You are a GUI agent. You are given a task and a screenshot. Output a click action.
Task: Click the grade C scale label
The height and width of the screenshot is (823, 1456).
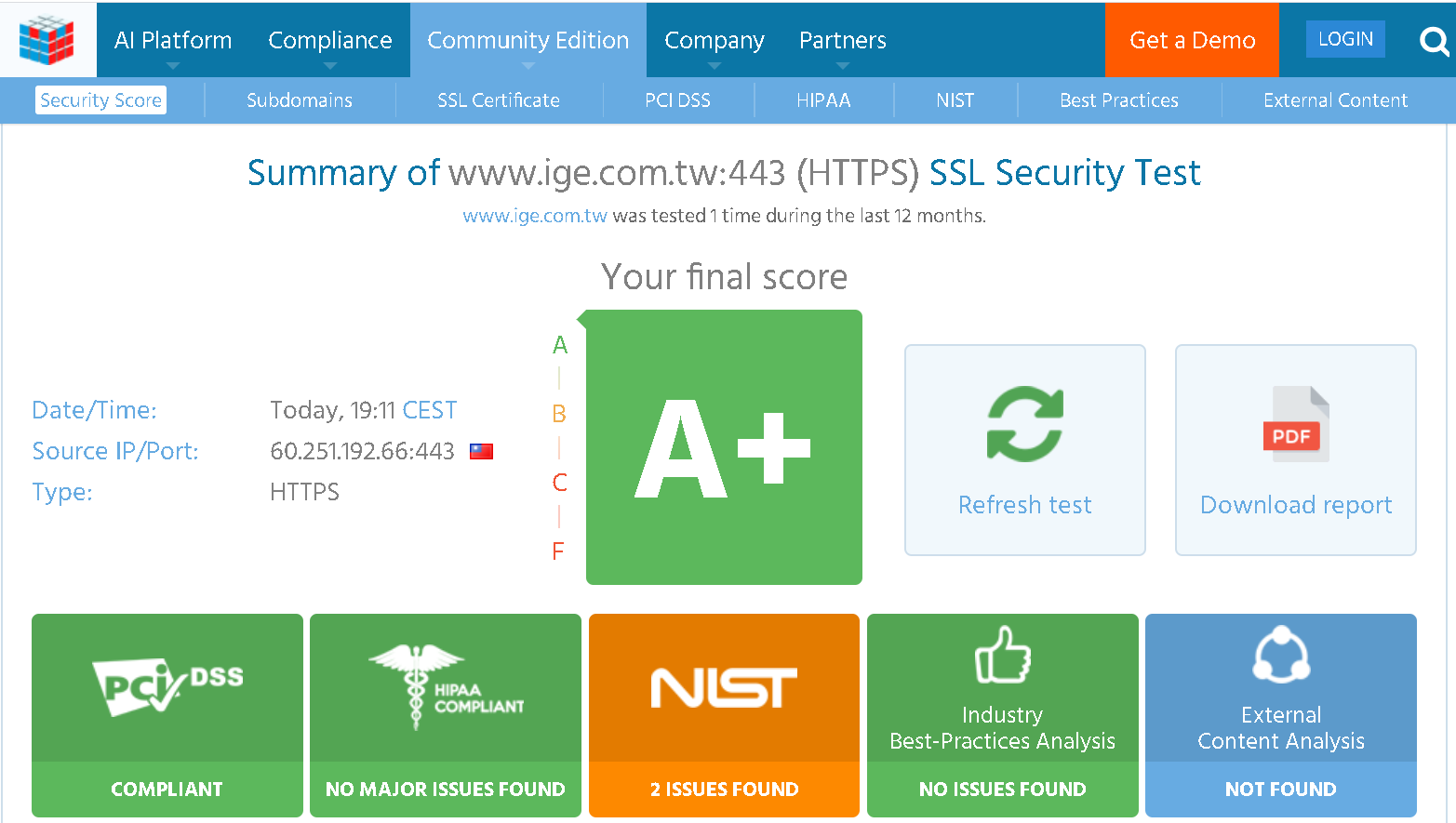point(560,483)
